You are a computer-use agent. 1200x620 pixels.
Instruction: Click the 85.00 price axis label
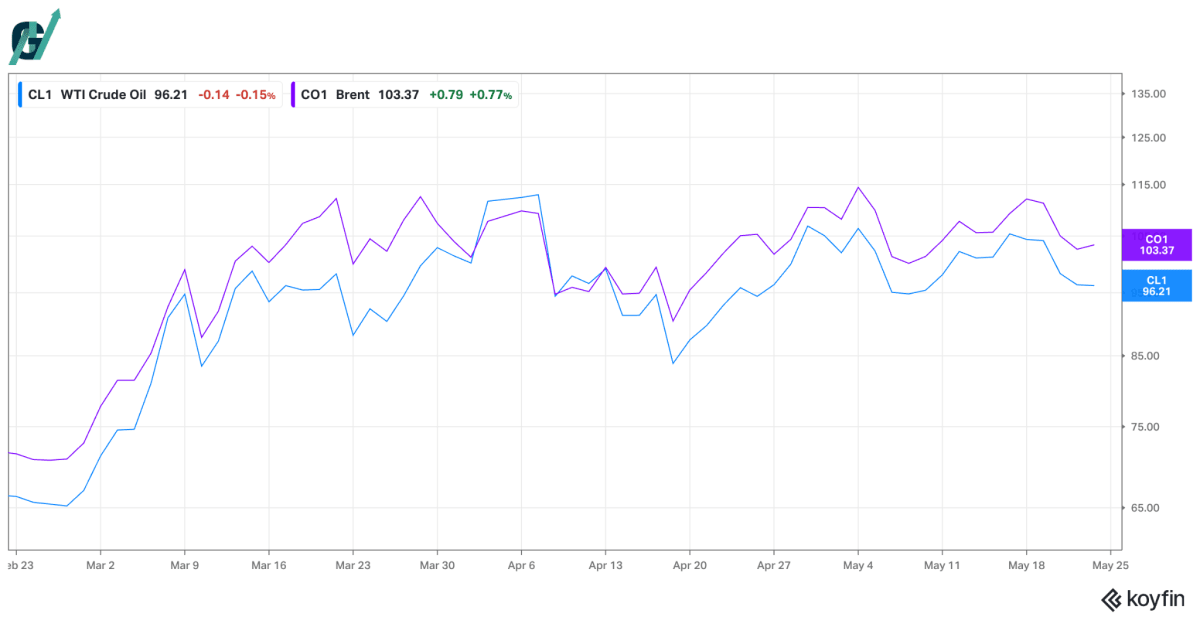(1150, 356)
